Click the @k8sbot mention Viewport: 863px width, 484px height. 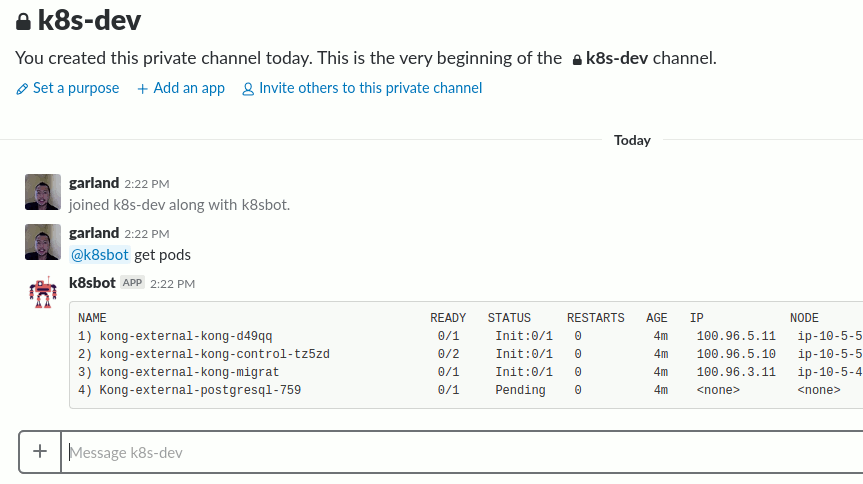pyautogui.click(x=100, y=255)
